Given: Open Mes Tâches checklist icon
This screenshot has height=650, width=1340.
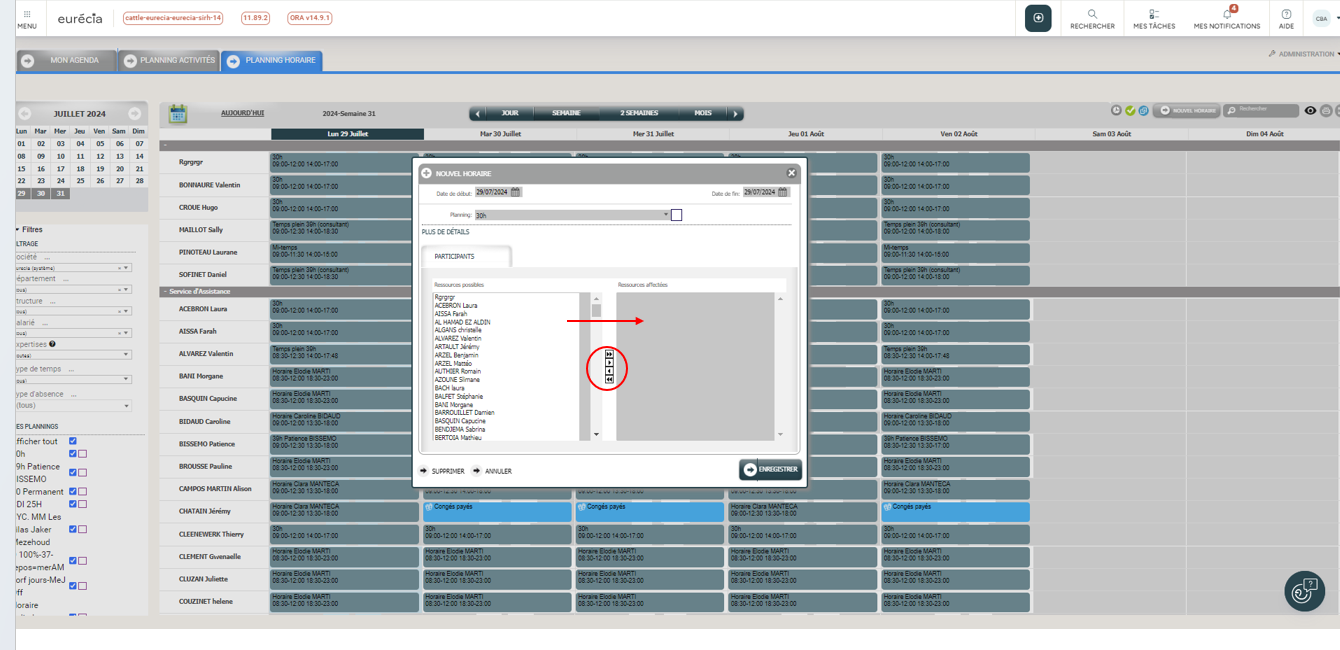Looking at the screenshot, I should click(1154, 14).
